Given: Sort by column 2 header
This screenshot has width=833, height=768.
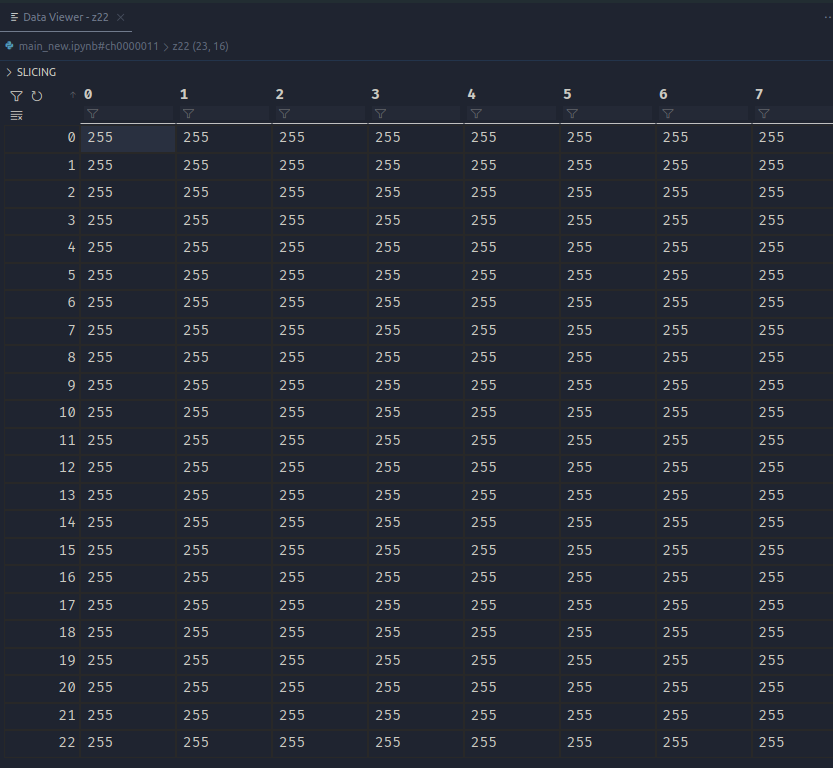Looking at the screenshot, I should pos(280,95).
